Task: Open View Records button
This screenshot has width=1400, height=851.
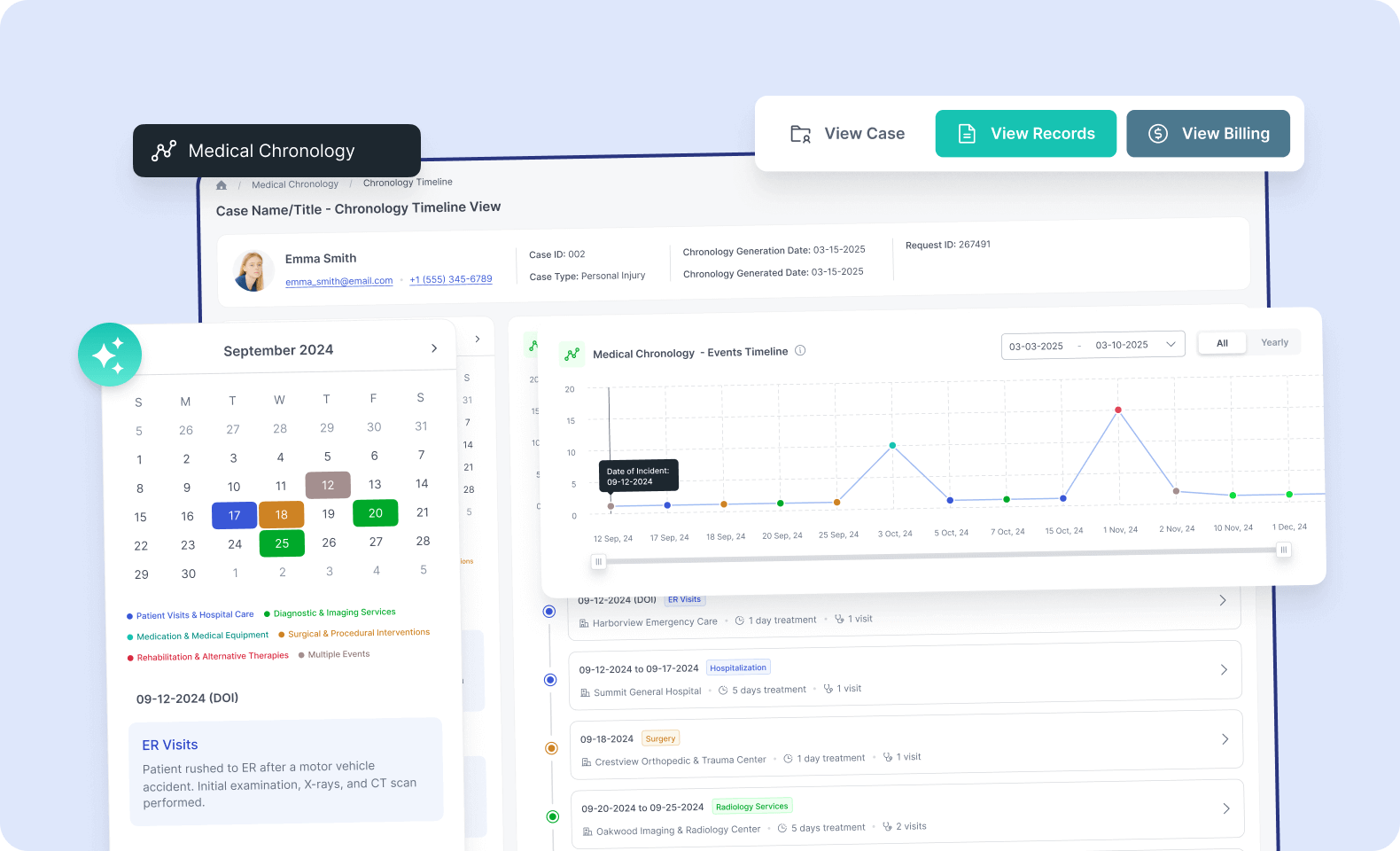Action: click(x=1025, y=134)
